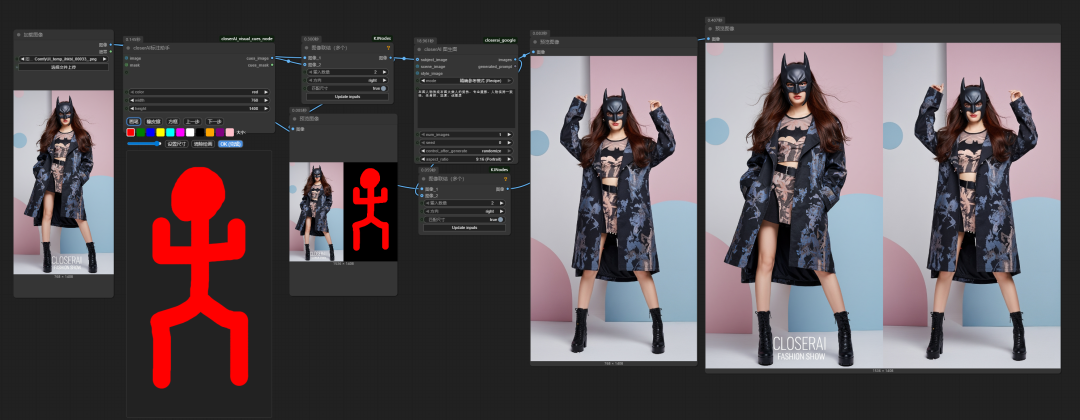The image size is (1080, 420).
Task: Open the control_after_generate randomize dropdown
Action: pos(466,151)
